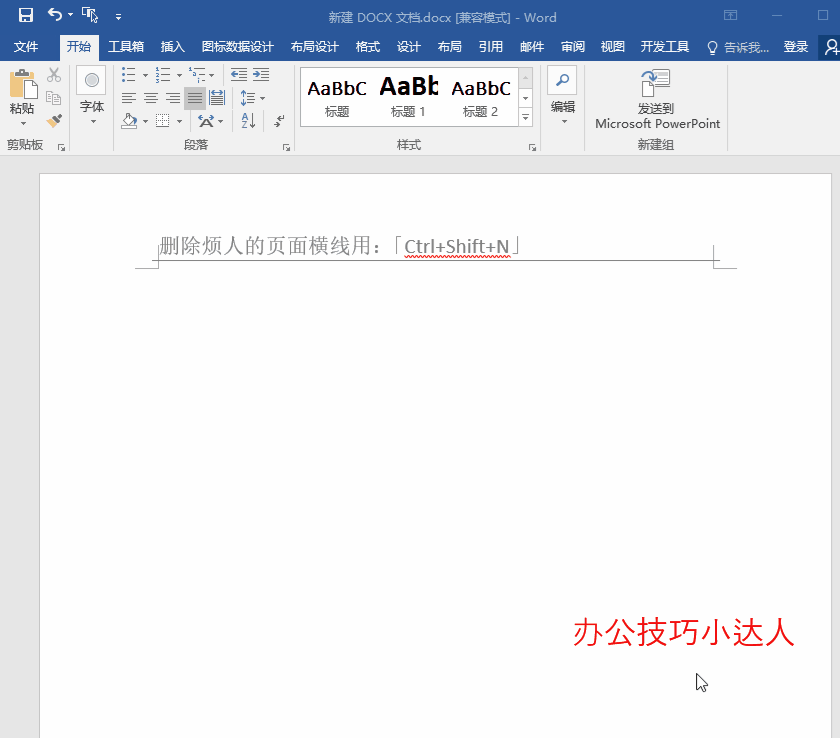Click the increase indent icon
The height and width of the screenshot is (738, 840).
coord(260,73)
